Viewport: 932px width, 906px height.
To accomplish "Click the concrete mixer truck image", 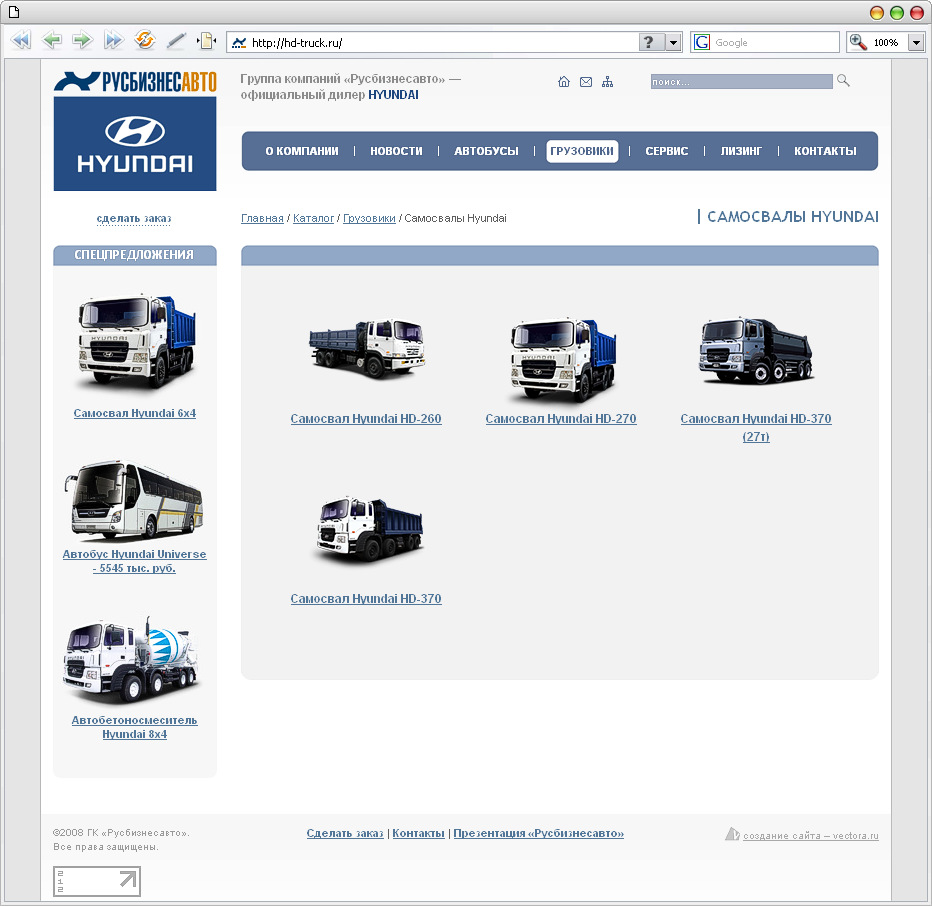I will pos(130,660).
